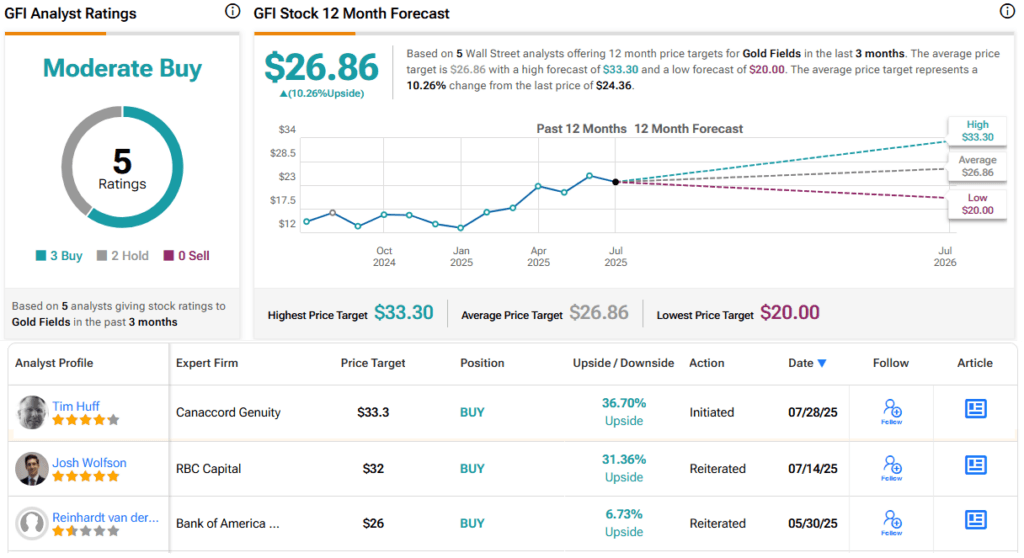Open article icon in Bank of America row
1024x558 pixels.
(976, 520)
